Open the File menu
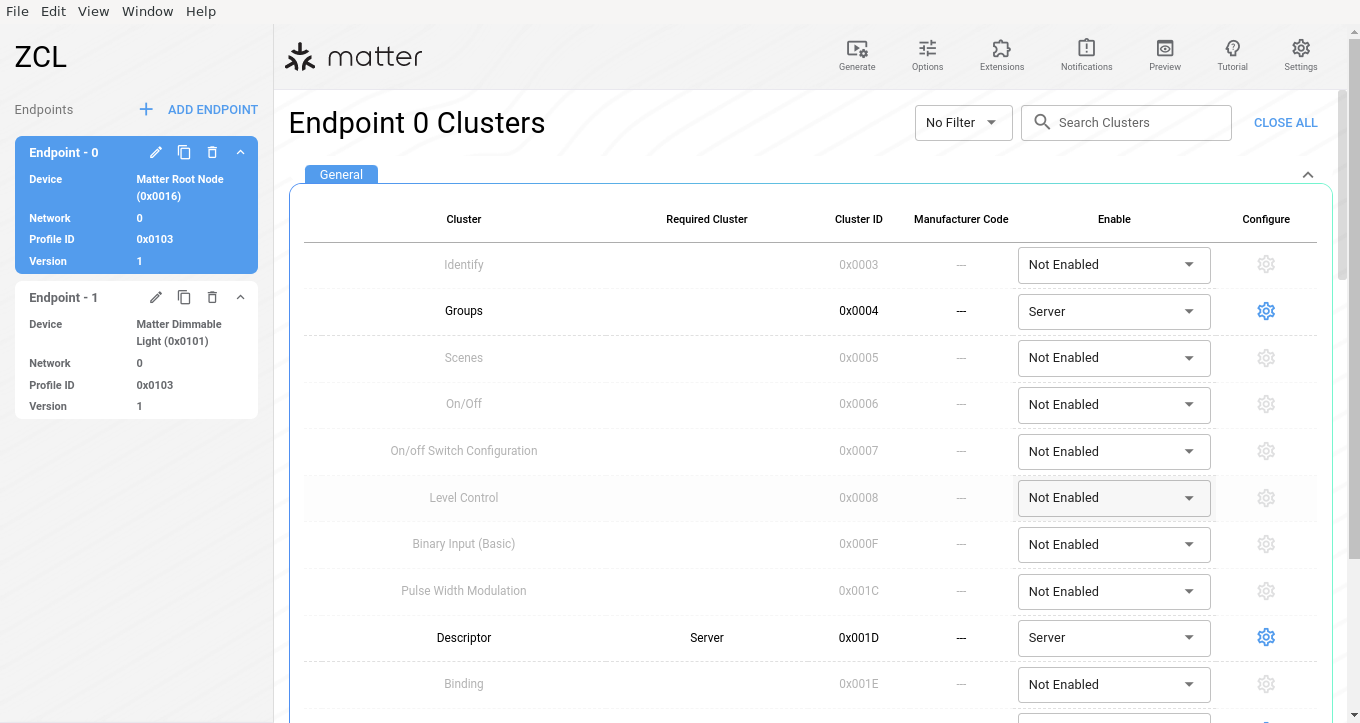The width and height of the screenshot is (1360, 723). pos(17,12)
